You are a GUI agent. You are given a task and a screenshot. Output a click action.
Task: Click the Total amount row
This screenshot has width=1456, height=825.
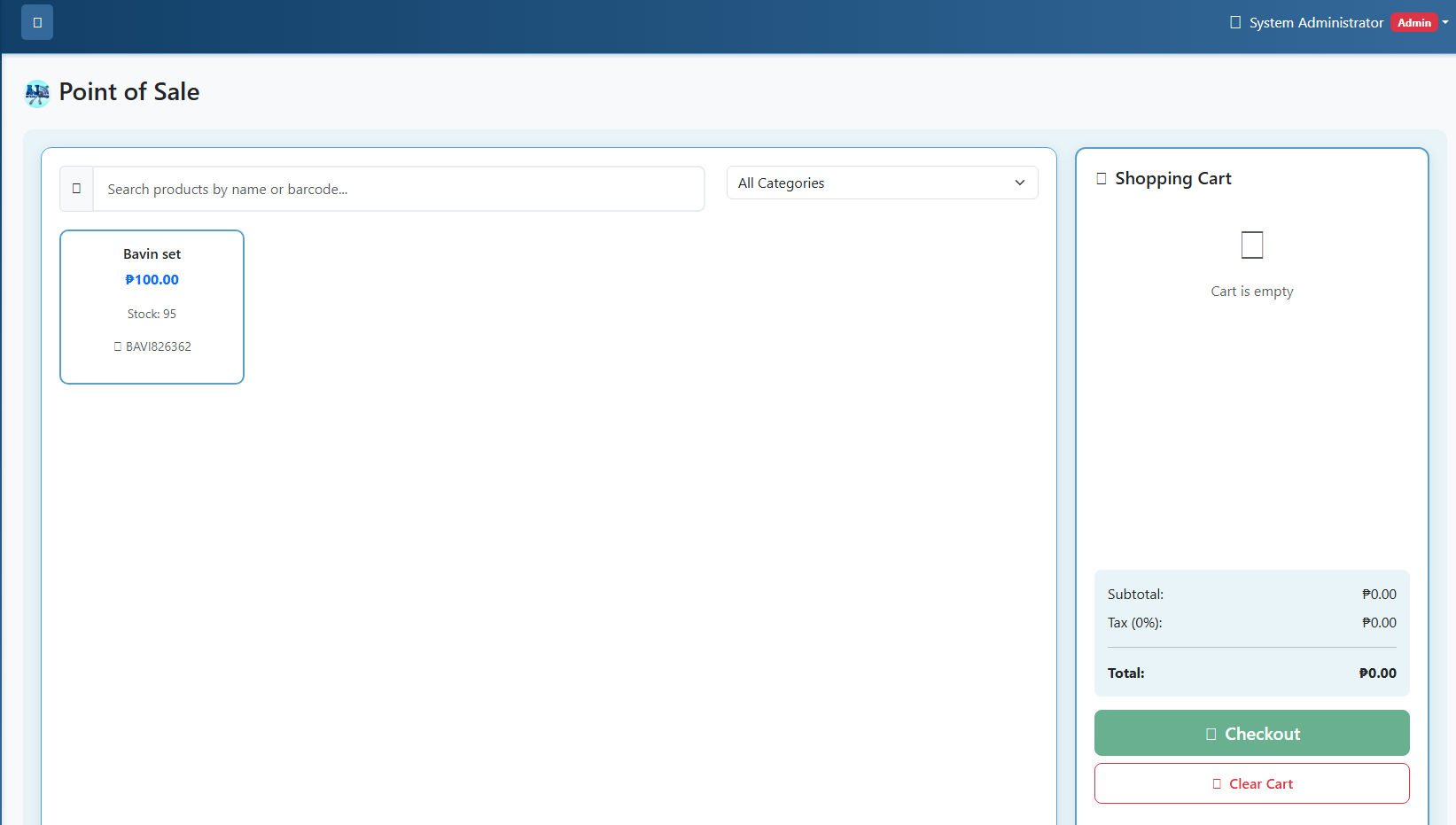1251,673
